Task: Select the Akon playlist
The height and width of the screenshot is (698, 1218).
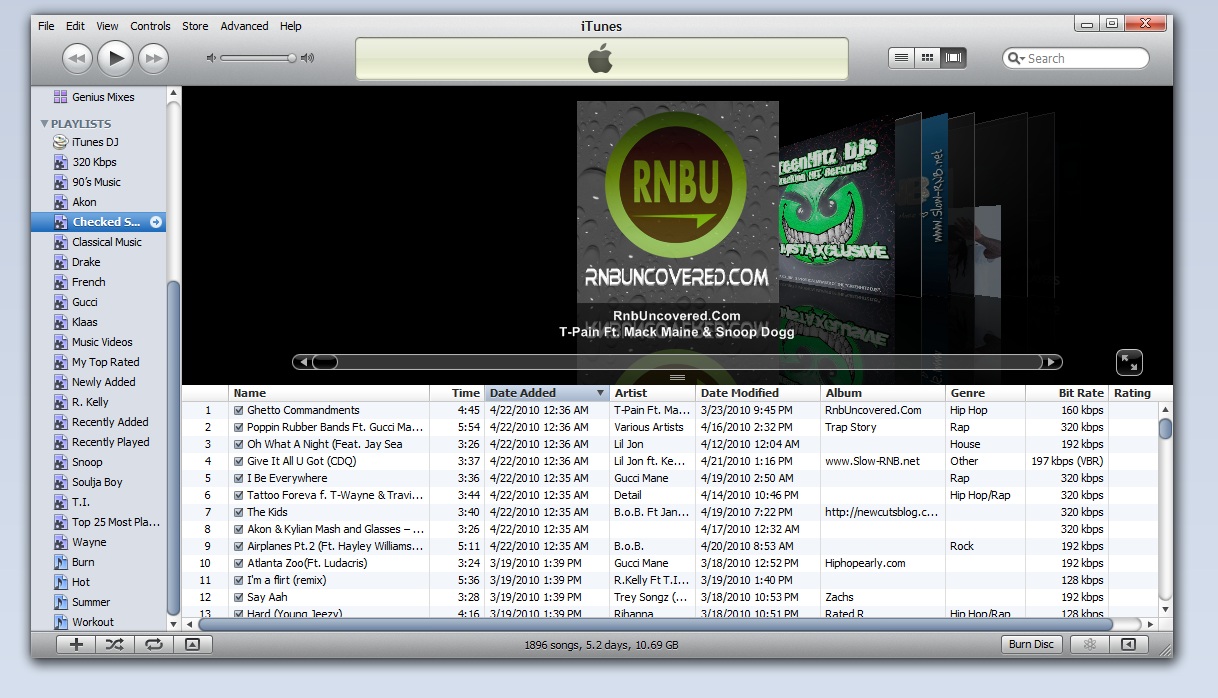Action: tap(84, 202)
